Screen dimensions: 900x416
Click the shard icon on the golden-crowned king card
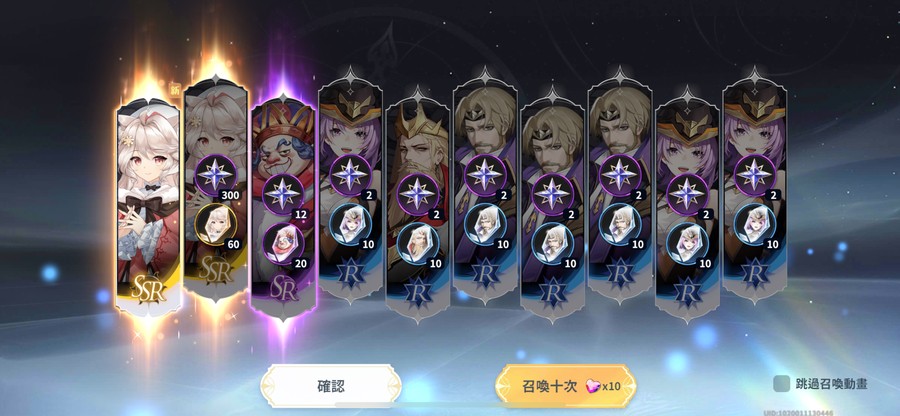coord(417,244)
